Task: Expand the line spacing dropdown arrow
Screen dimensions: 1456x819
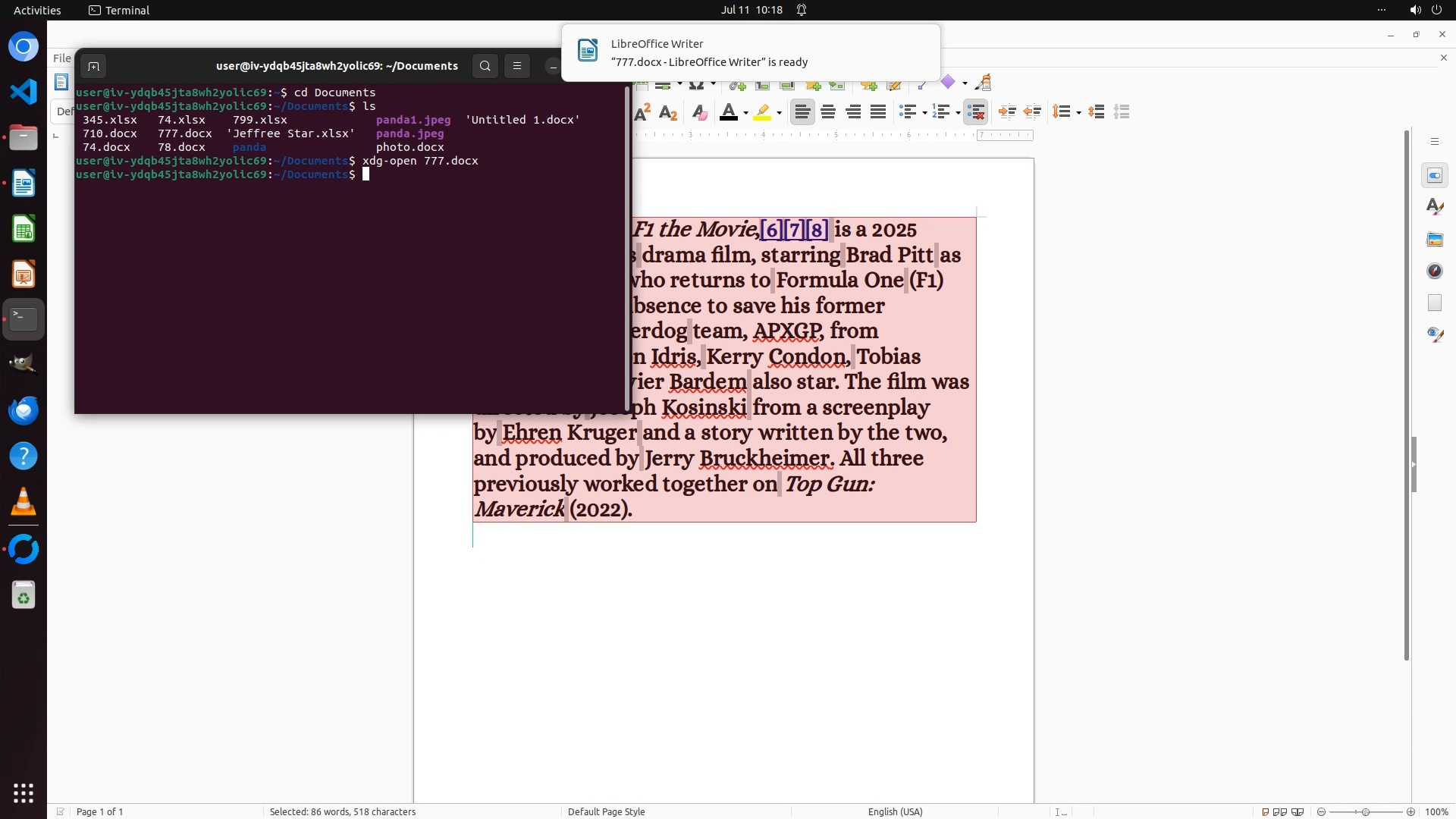Action: 1078,113
